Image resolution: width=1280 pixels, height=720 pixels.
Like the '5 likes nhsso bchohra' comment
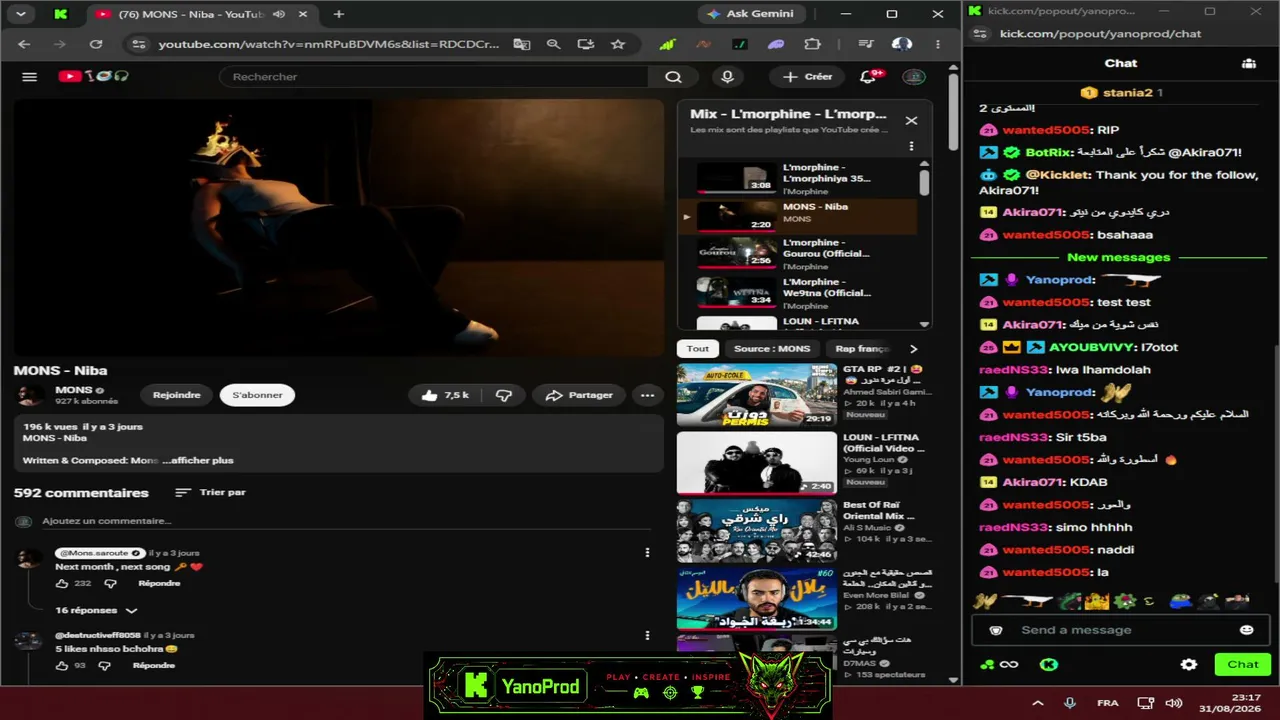62,665
